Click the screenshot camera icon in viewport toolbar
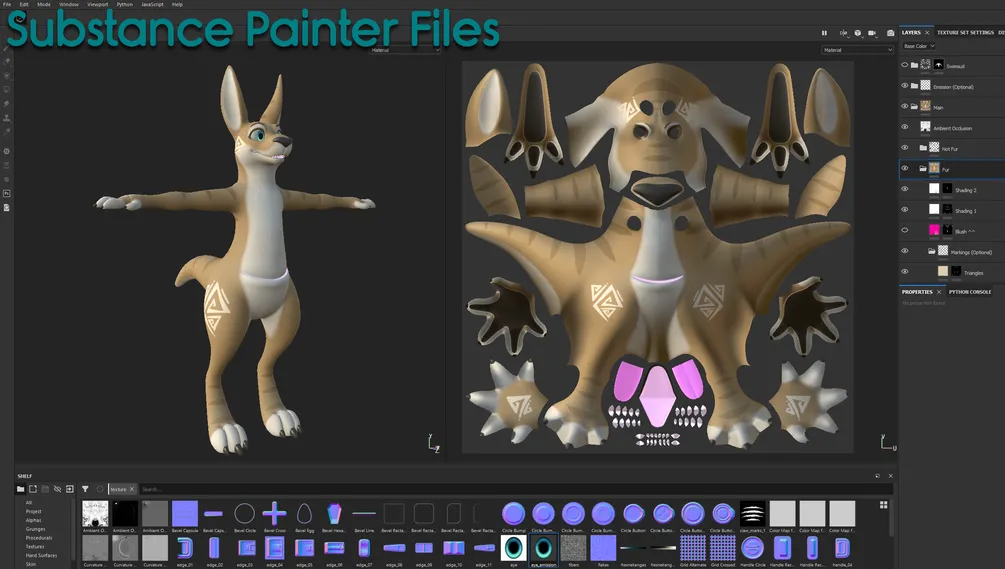The width and height of the screenshot is (1005, 569). [890, 33]
